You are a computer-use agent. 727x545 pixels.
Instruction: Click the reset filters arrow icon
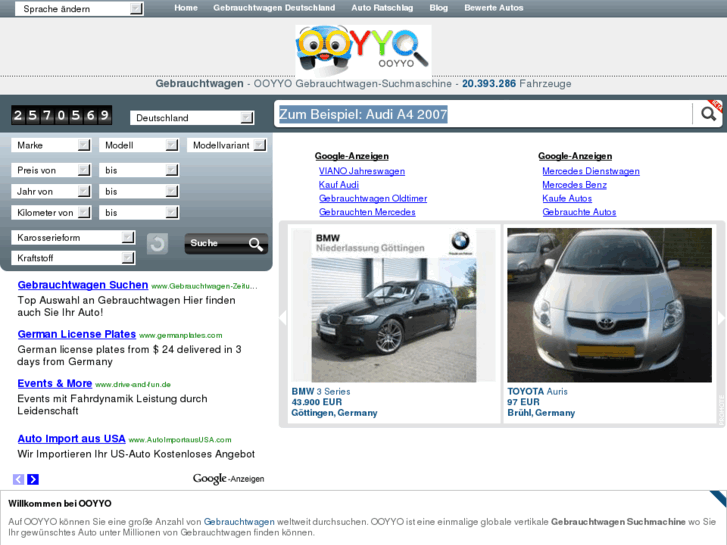point(157,244)
